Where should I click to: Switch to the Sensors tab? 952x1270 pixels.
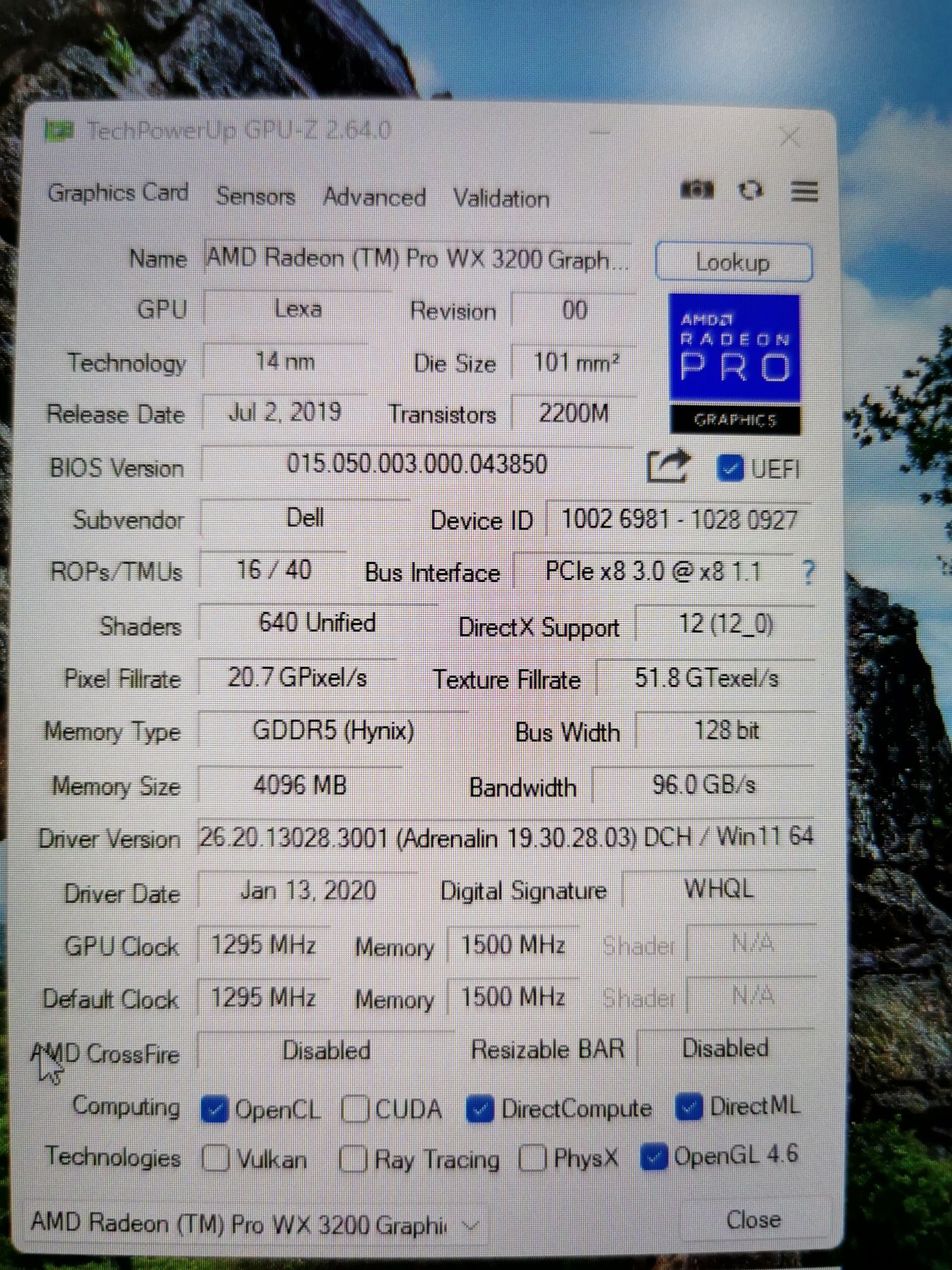coord(255,196)
